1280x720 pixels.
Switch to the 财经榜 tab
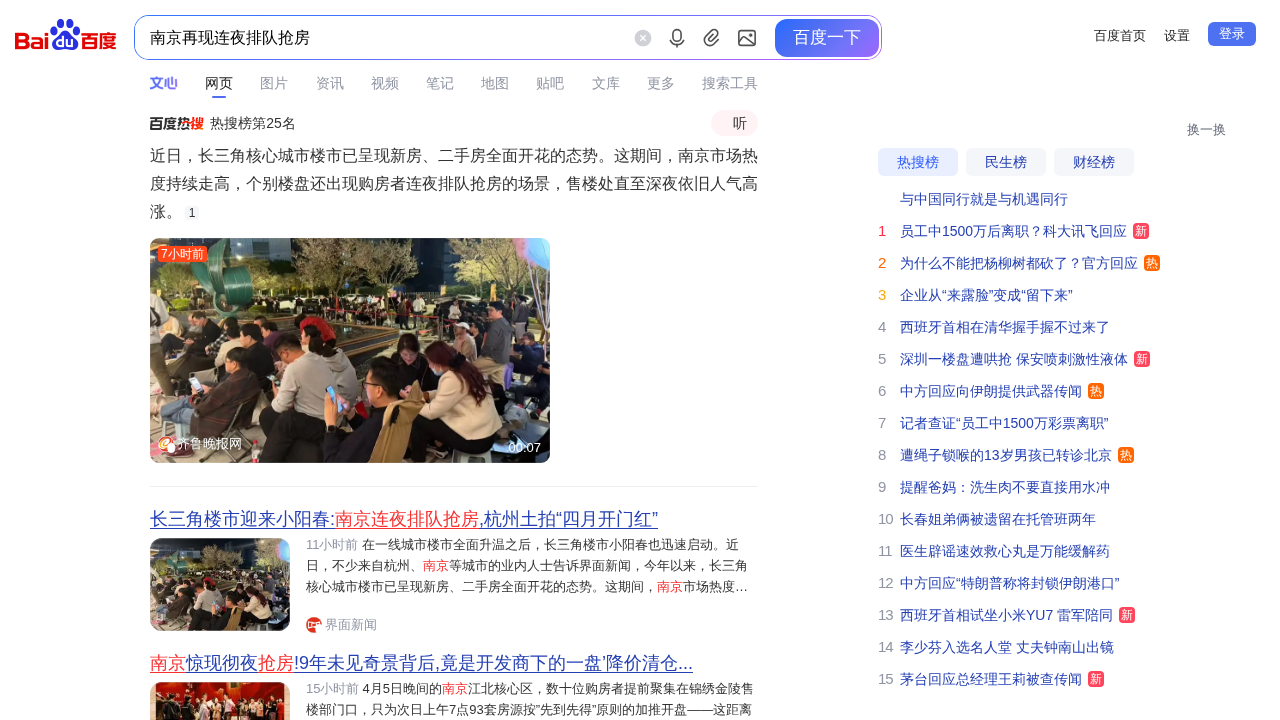pyautogui.click(x=1093, y=162)
